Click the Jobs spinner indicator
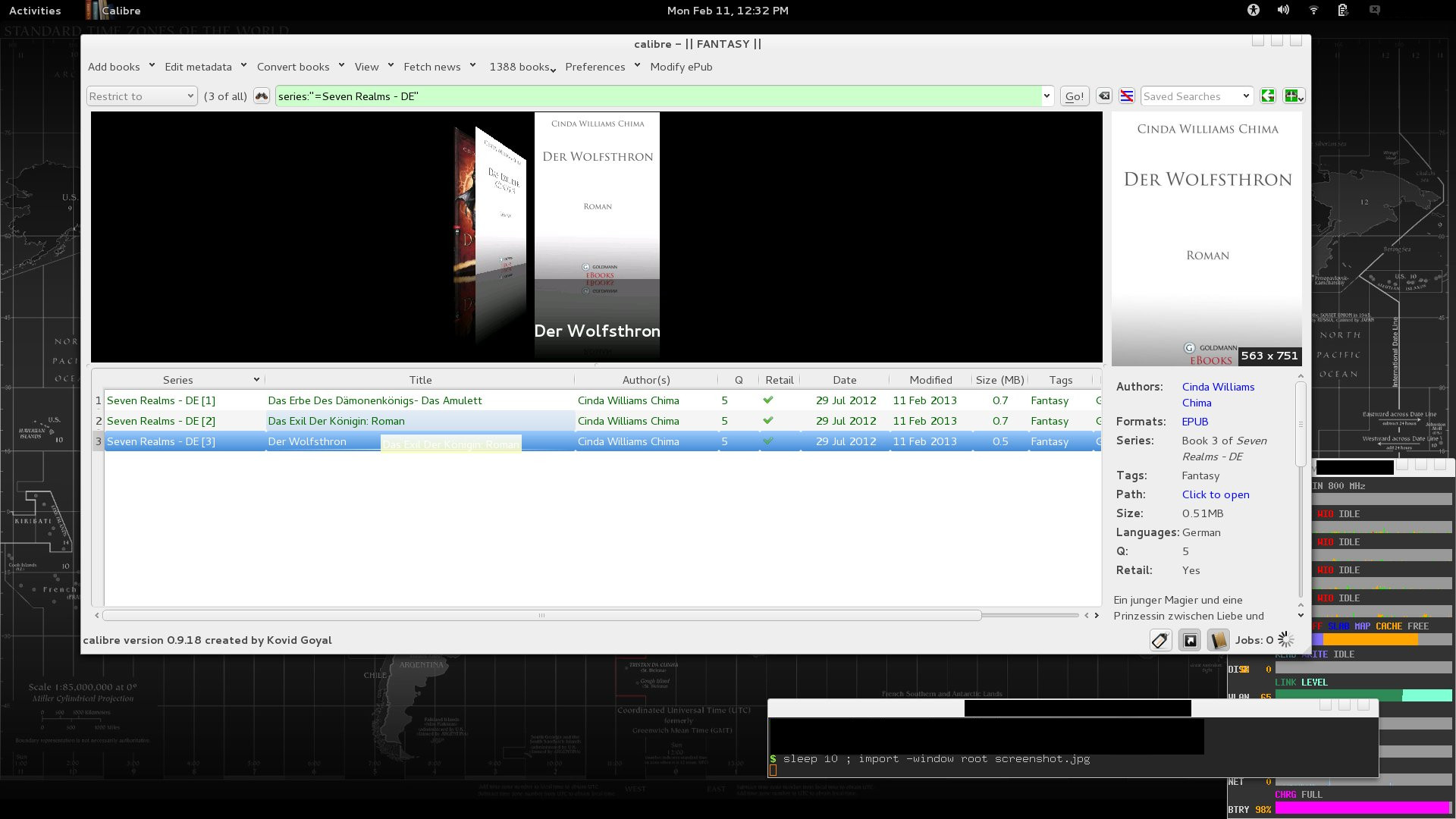The image size is (1456, 819). pos(1285,640)
